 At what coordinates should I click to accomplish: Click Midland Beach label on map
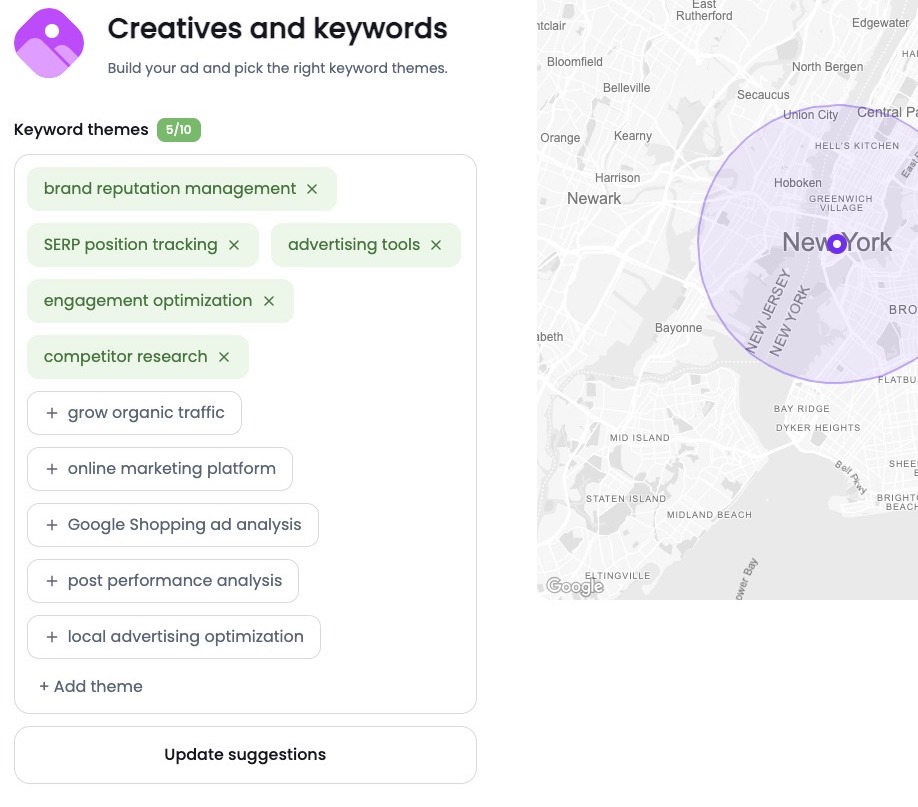point(709,515)
